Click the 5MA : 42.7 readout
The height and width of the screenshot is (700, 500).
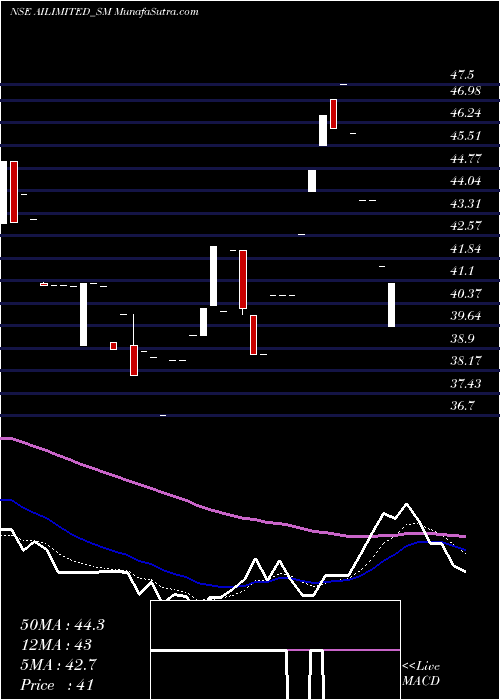59,665
